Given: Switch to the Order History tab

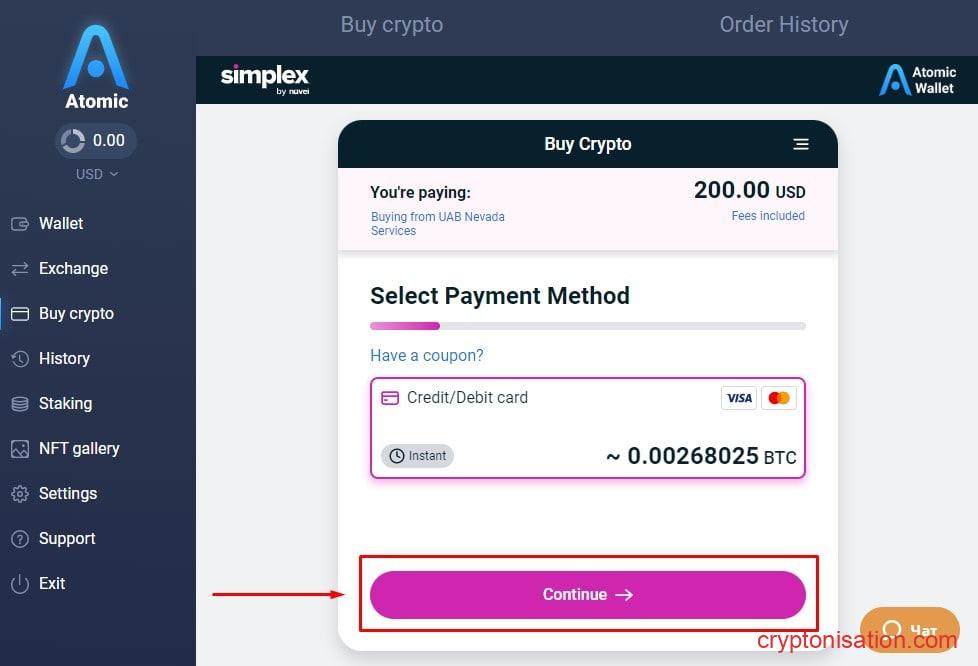Looking at the screenshot, I should pyautogui.click(x=783, y=25).
